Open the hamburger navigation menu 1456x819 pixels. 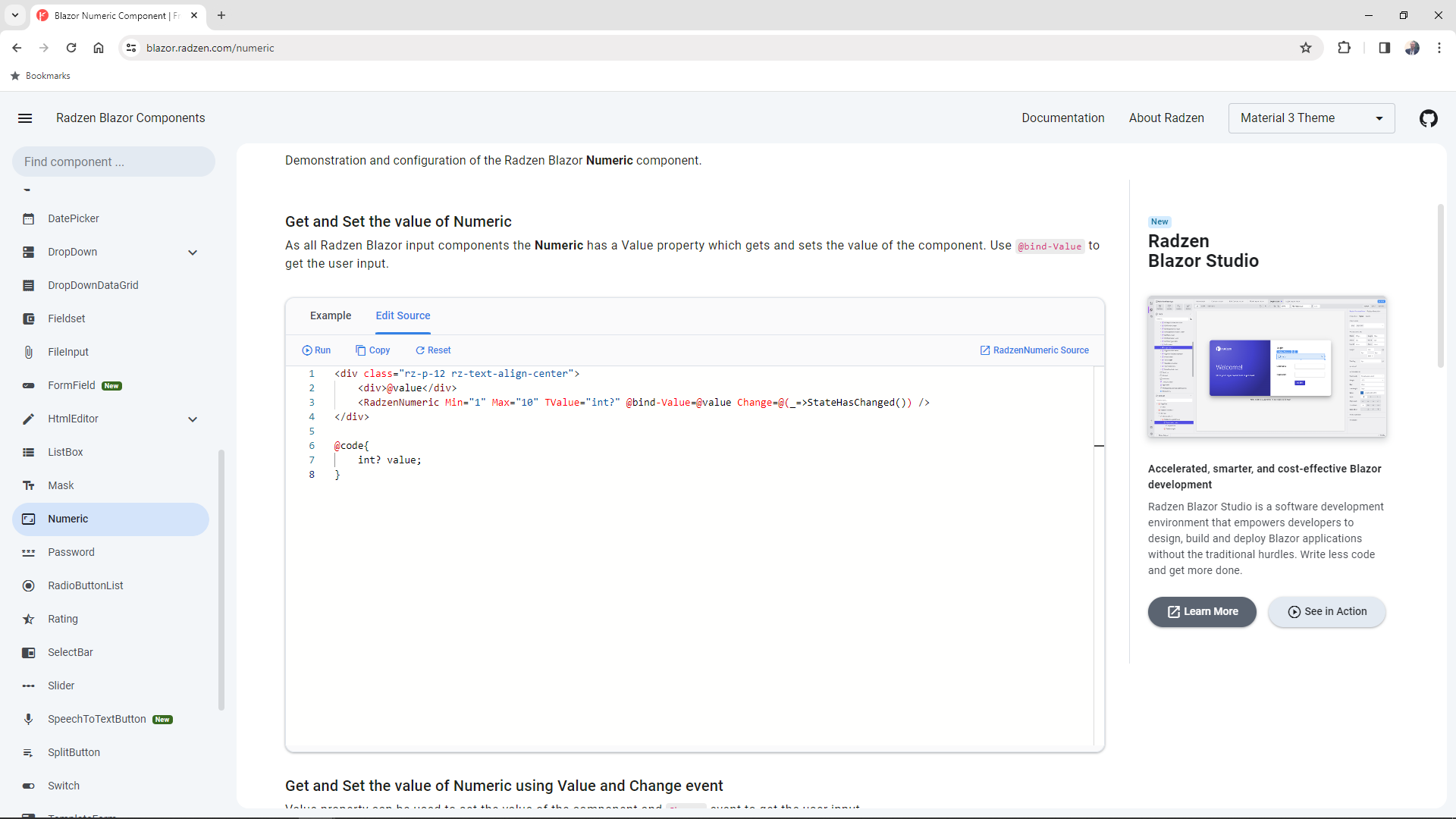(25, 118)
